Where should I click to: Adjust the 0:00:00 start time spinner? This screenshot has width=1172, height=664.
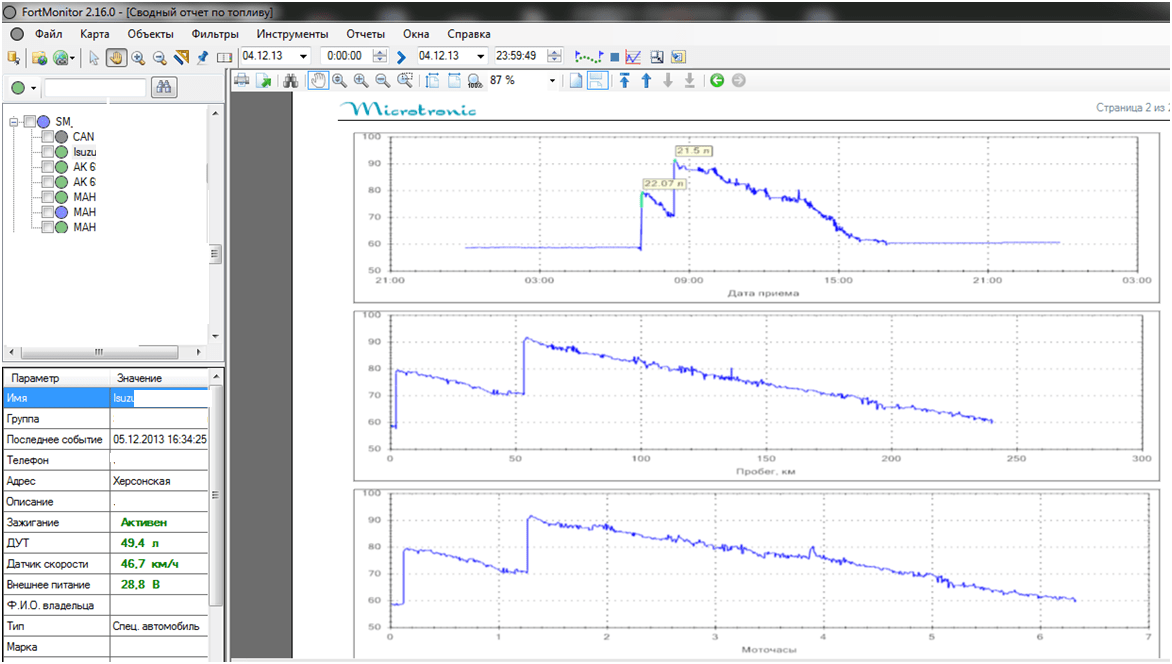coord(380,56)
